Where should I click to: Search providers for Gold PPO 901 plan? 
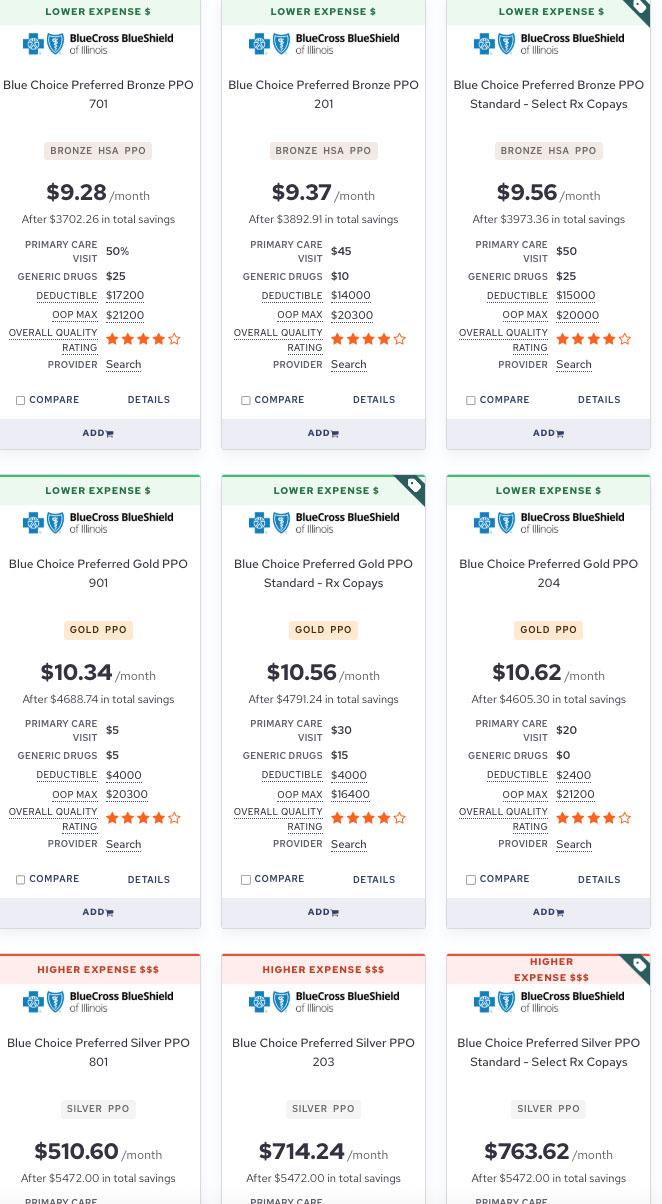coord(123,844)
